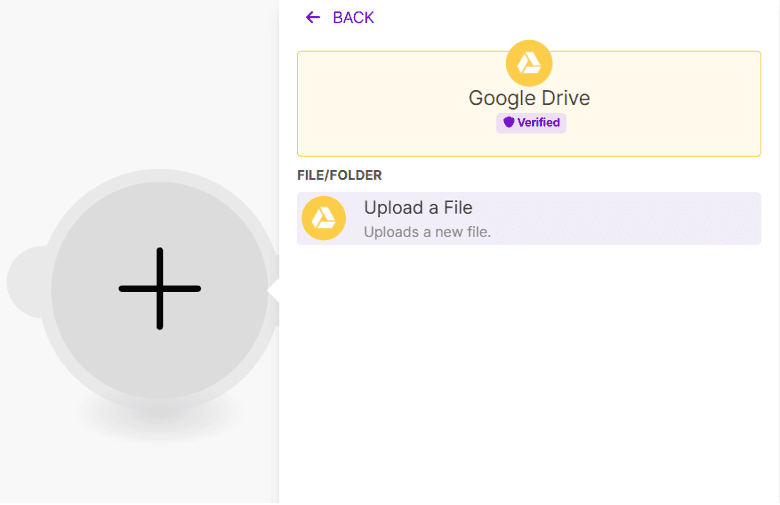Click the BACK text link
This screenshot has height=505, width=780.
[353, 17]
